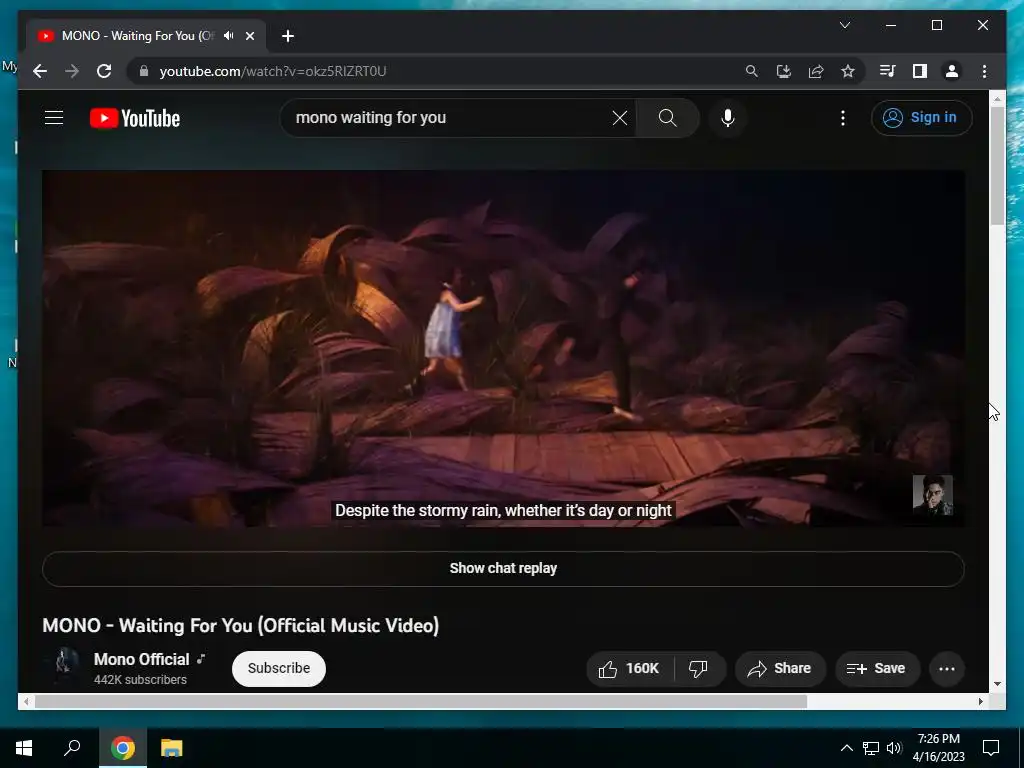Screen dimensions: 1024x768
Task: Click the address bar URL
Action: click(x=273, y=71)
